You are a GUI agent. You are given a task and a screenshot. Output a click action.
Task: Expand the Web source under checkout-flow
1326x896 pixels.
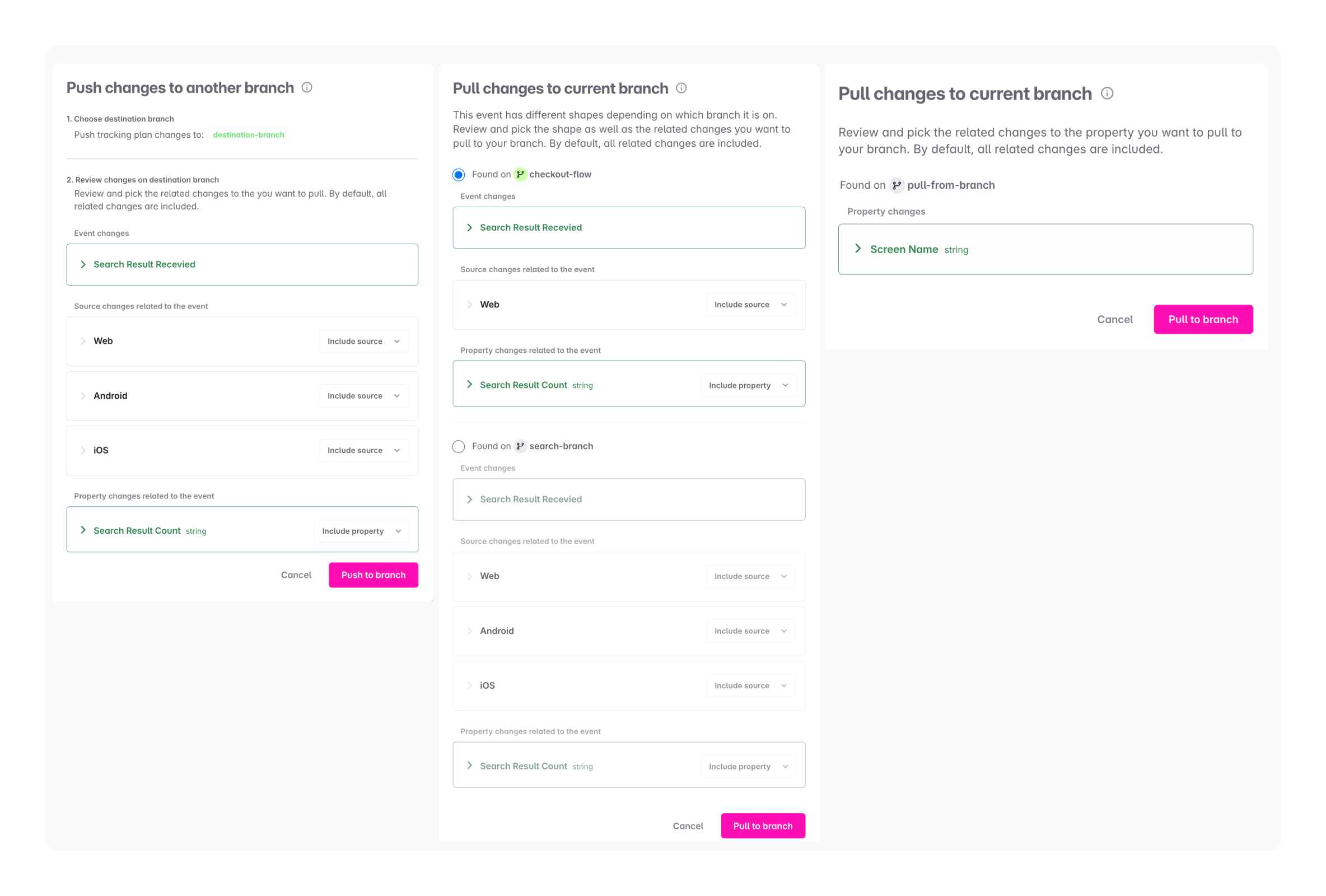coord(470,304)
